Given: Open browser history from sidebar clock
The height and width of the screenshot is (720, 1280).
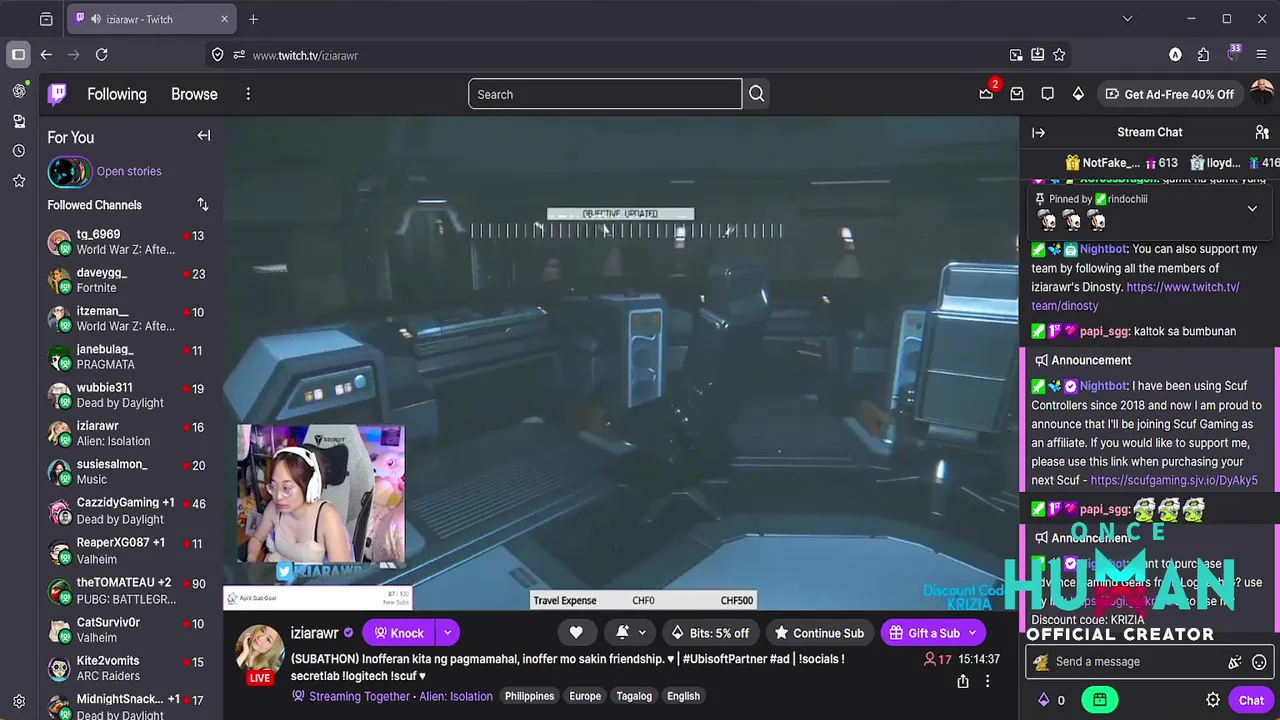Looking at the screenshot, I should 19,151.
